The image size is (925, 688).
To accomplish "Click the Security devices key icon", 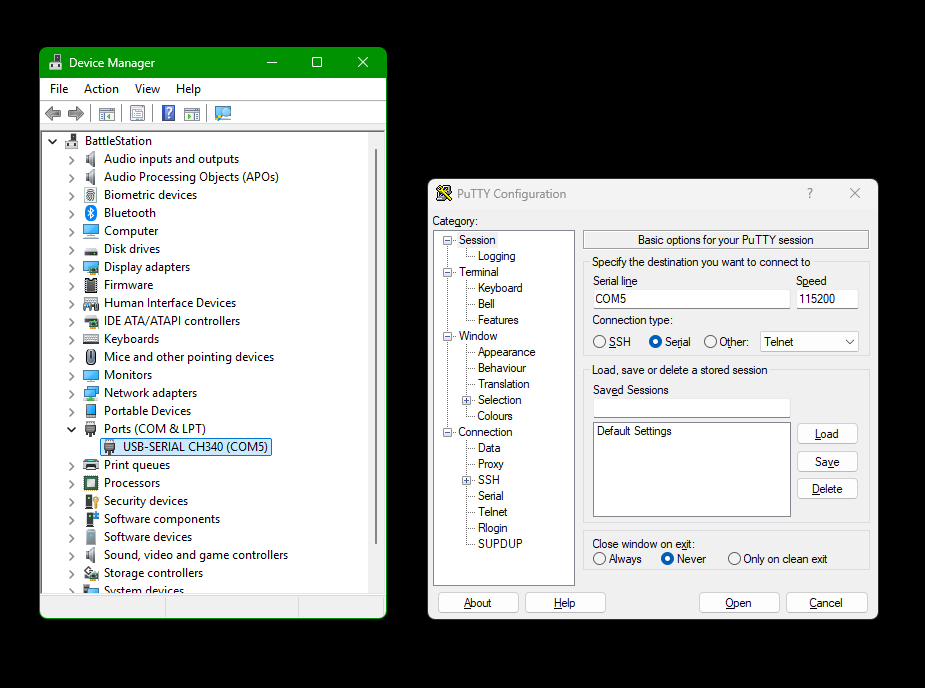I will [91, 501].
